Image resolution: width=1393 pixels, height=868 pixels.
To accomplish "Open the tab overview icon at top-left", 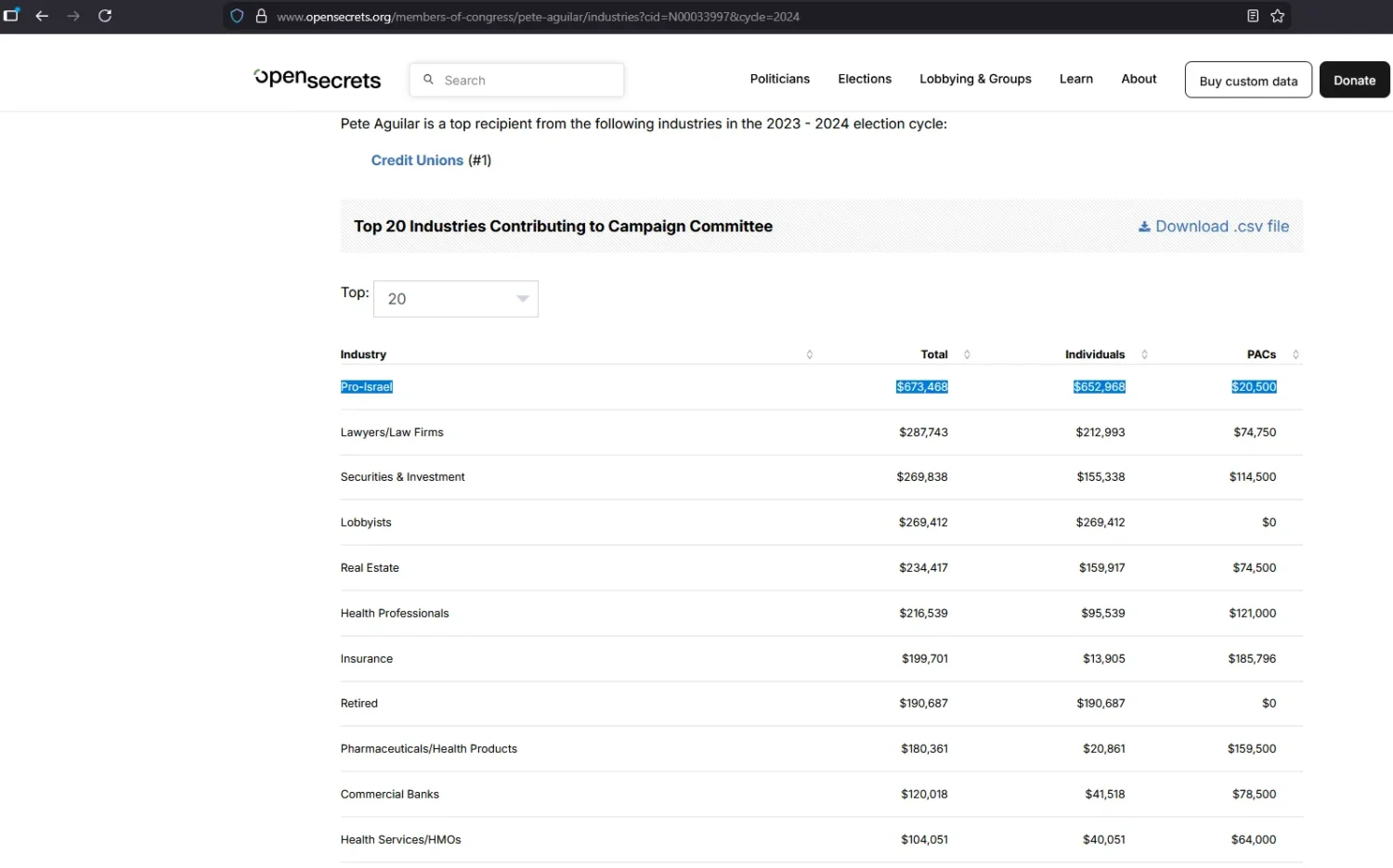I will (11, 16).
